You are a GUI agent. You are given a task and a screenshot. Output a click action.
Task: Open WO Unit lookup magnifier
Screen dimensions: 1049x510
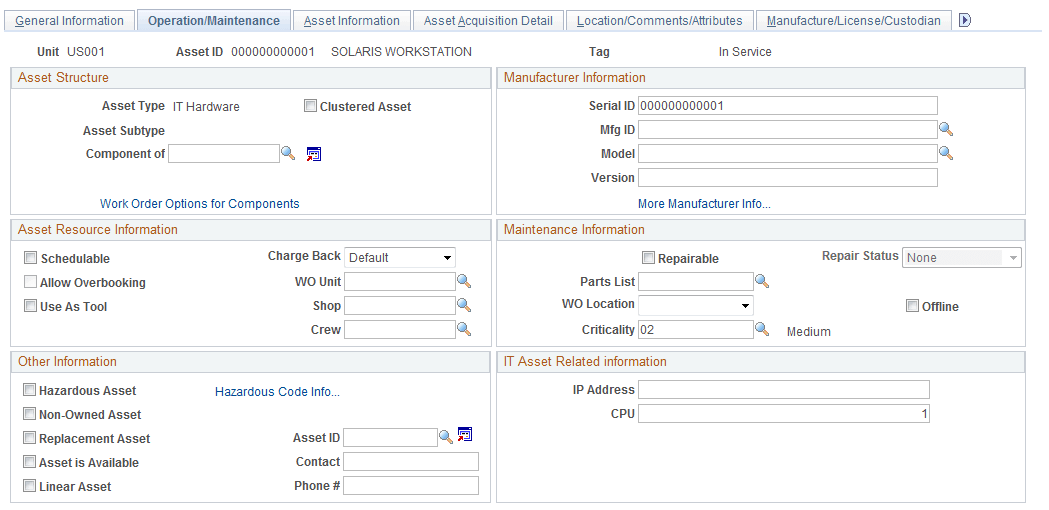tap(464, 281)
